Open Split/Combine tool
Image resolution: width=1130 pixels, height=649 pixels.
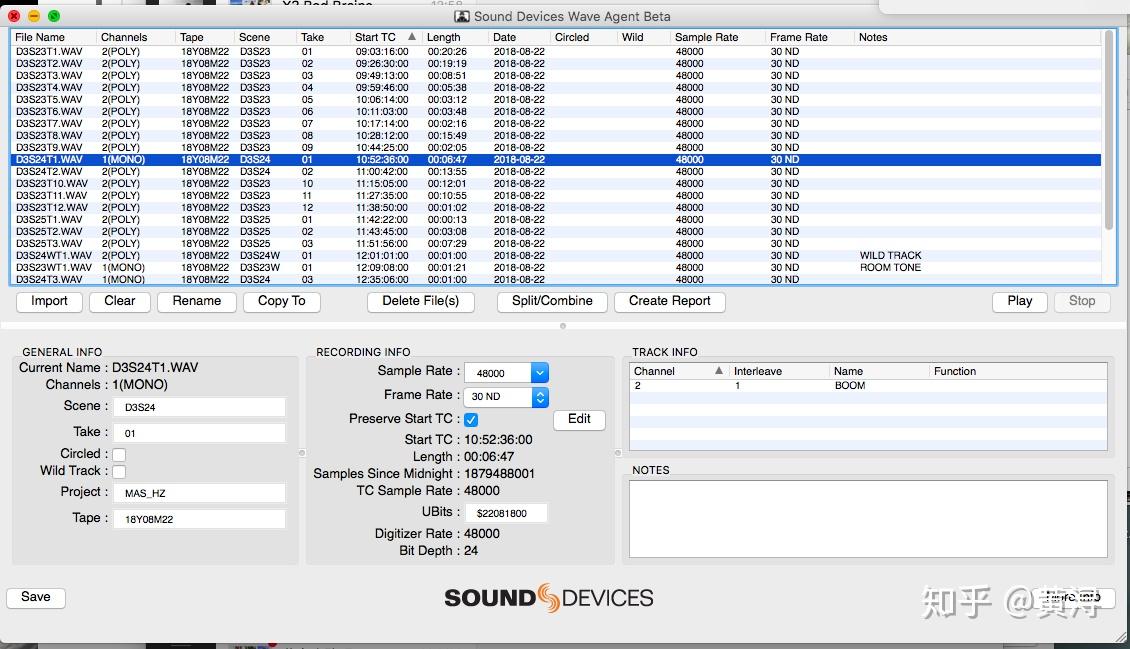(x=552, y=301)
